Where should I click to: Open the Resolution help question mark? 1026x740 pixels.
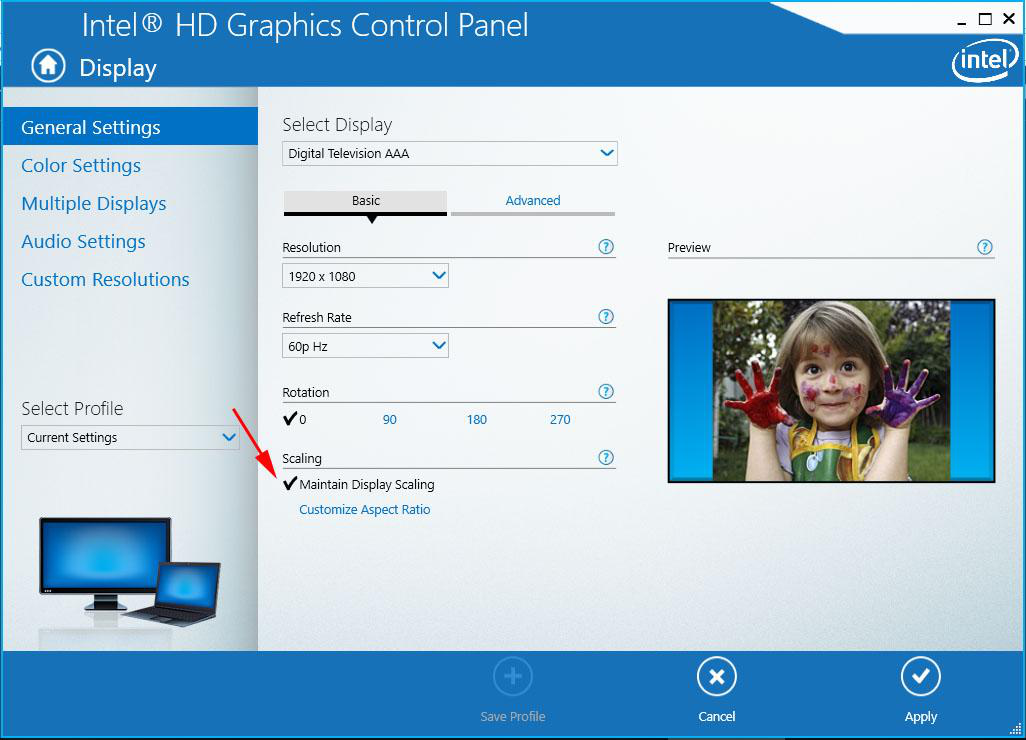[x=606, y=247]
